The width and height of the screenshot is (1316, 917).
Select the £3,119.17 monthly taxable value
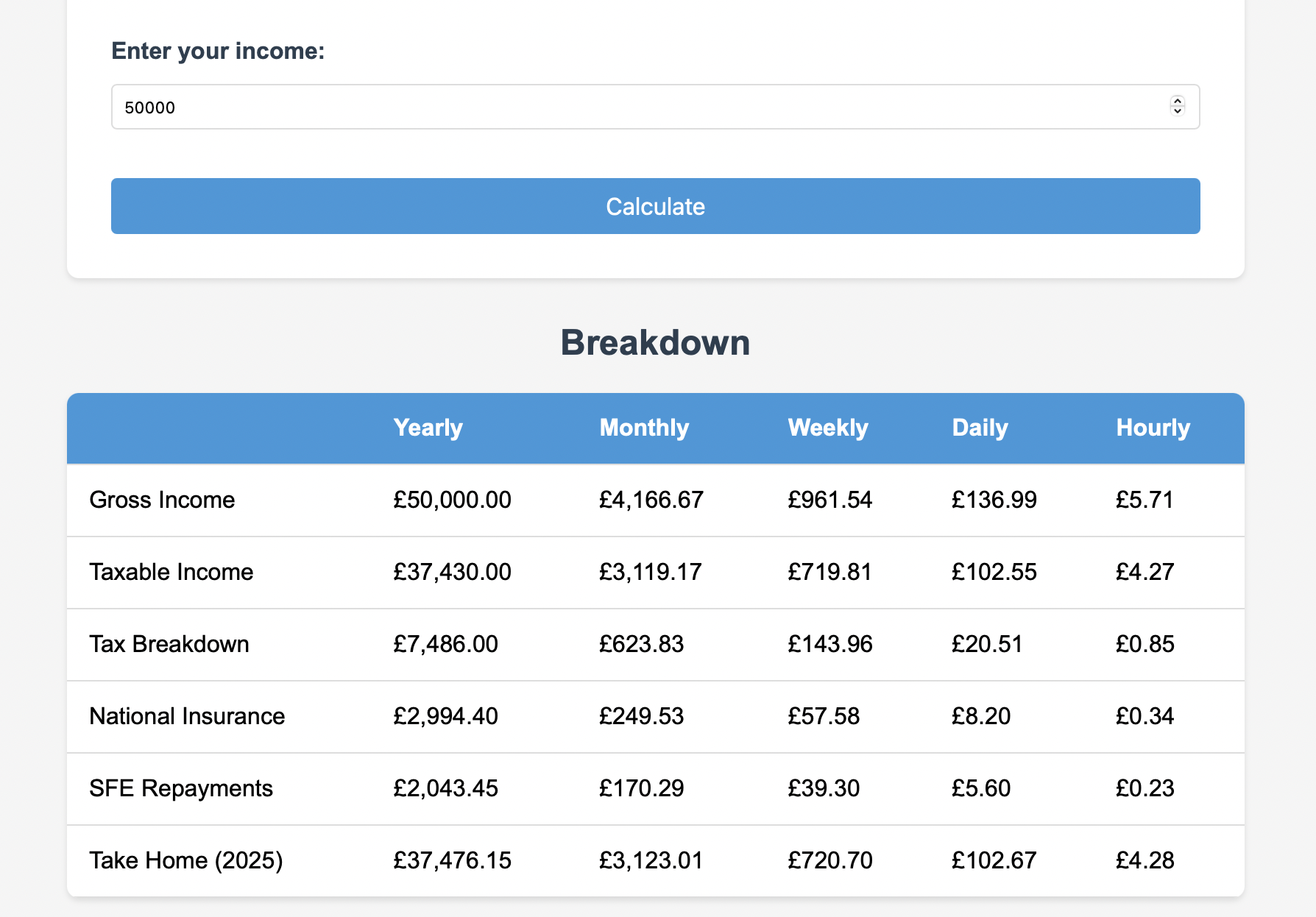coord(650,572)
